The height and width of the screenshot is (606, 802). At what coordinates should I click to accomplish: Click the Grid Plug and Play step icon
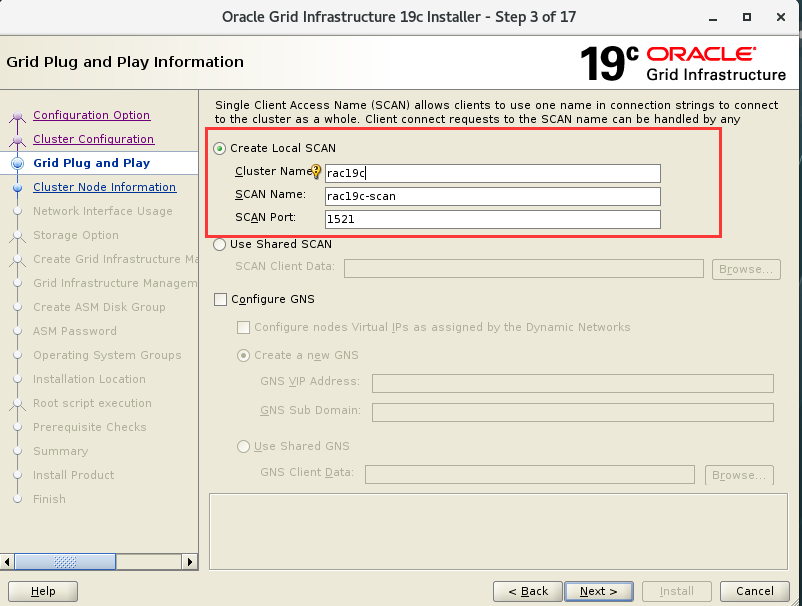17,163
